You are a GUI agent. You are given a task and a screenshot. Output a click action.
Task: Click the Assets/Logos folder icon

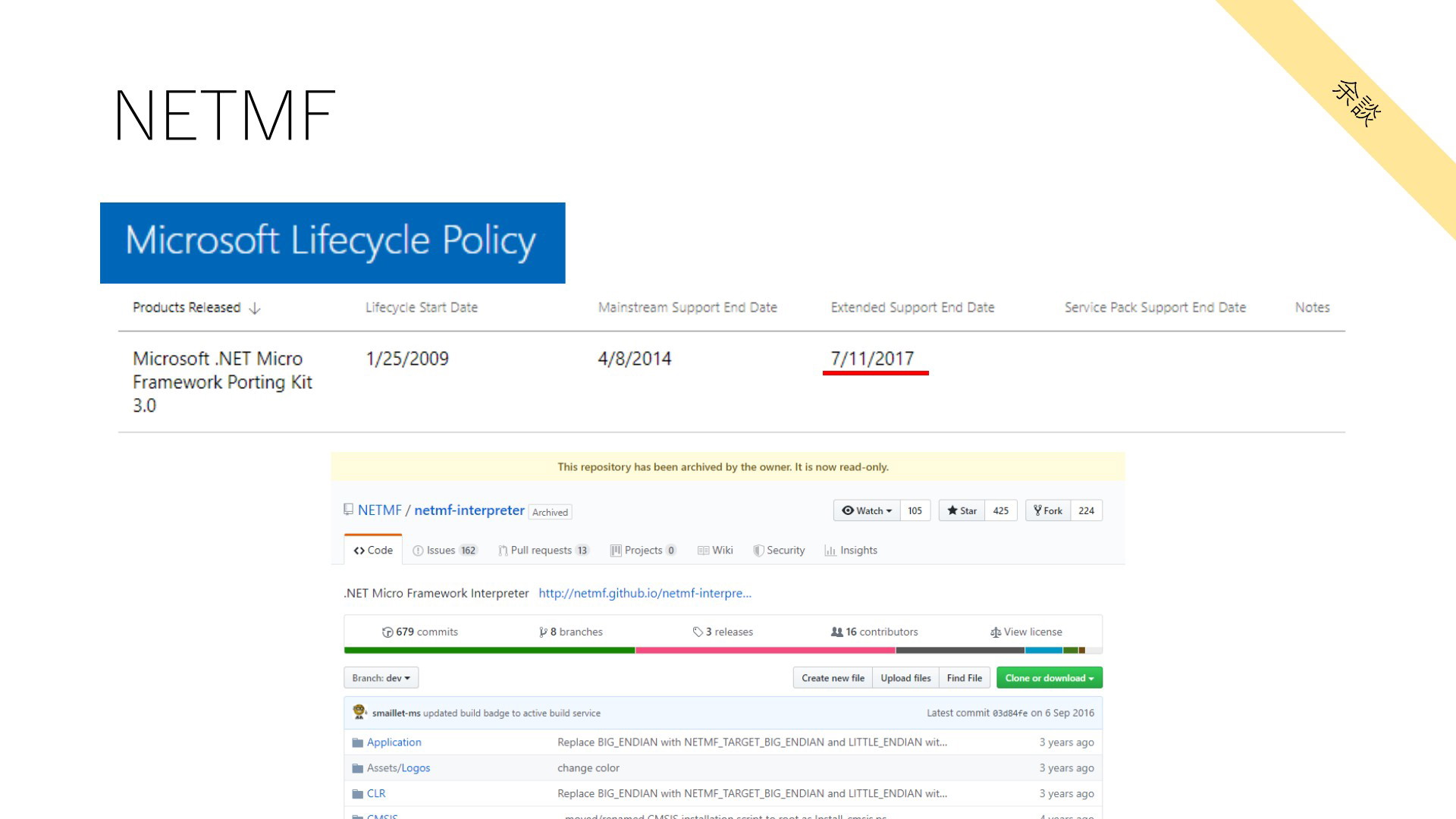pyautogui.click(x=358, y=768)
